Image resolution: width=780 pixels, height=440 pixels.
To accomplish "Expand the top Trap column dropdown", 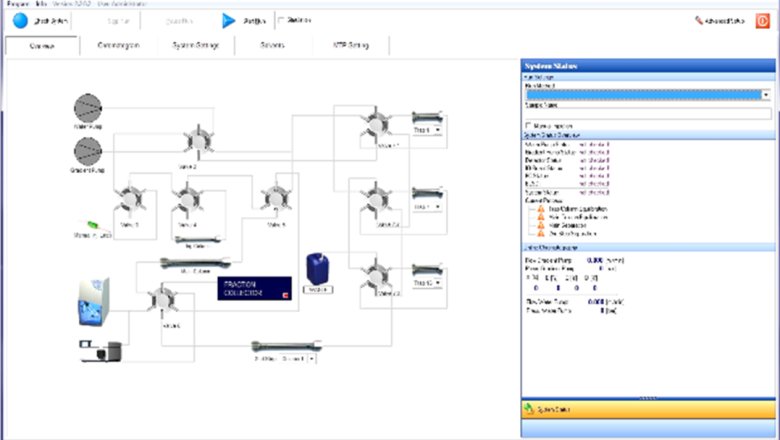I will pos(437,130).
